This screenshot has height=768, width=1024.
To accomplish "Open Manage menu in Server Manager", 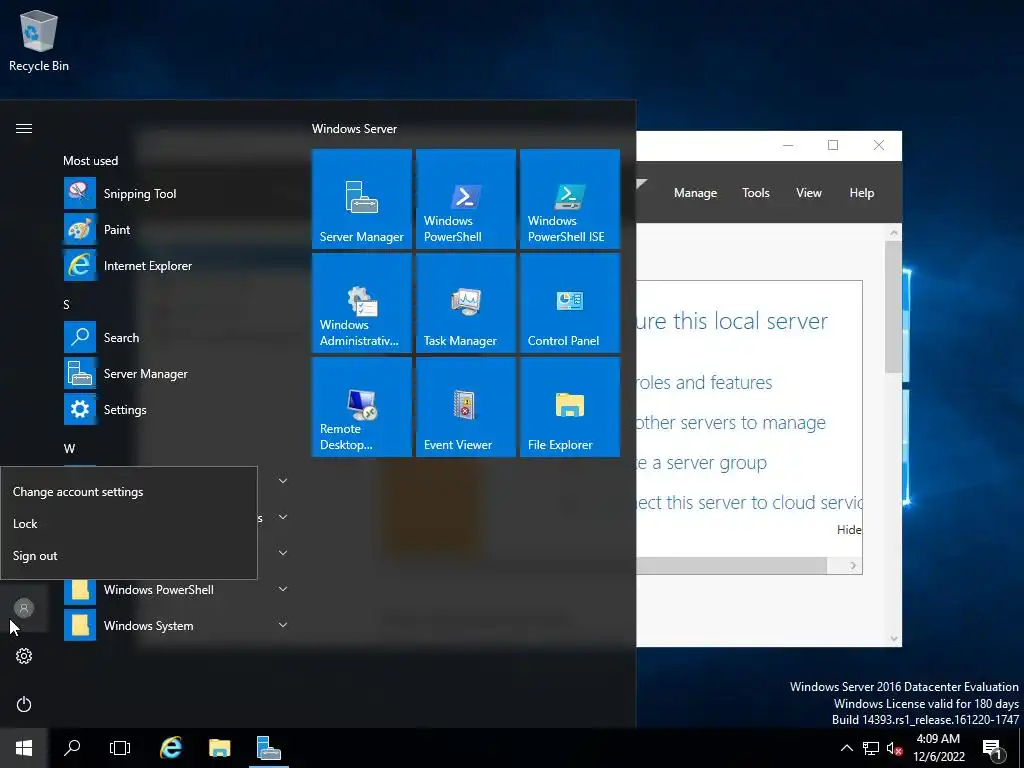I will click(695, 193).
